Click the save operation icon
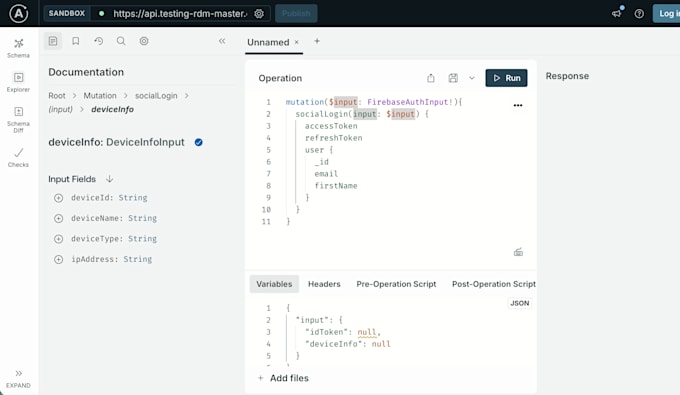Screen dimensions: 680x395 [x=453, y=78]
